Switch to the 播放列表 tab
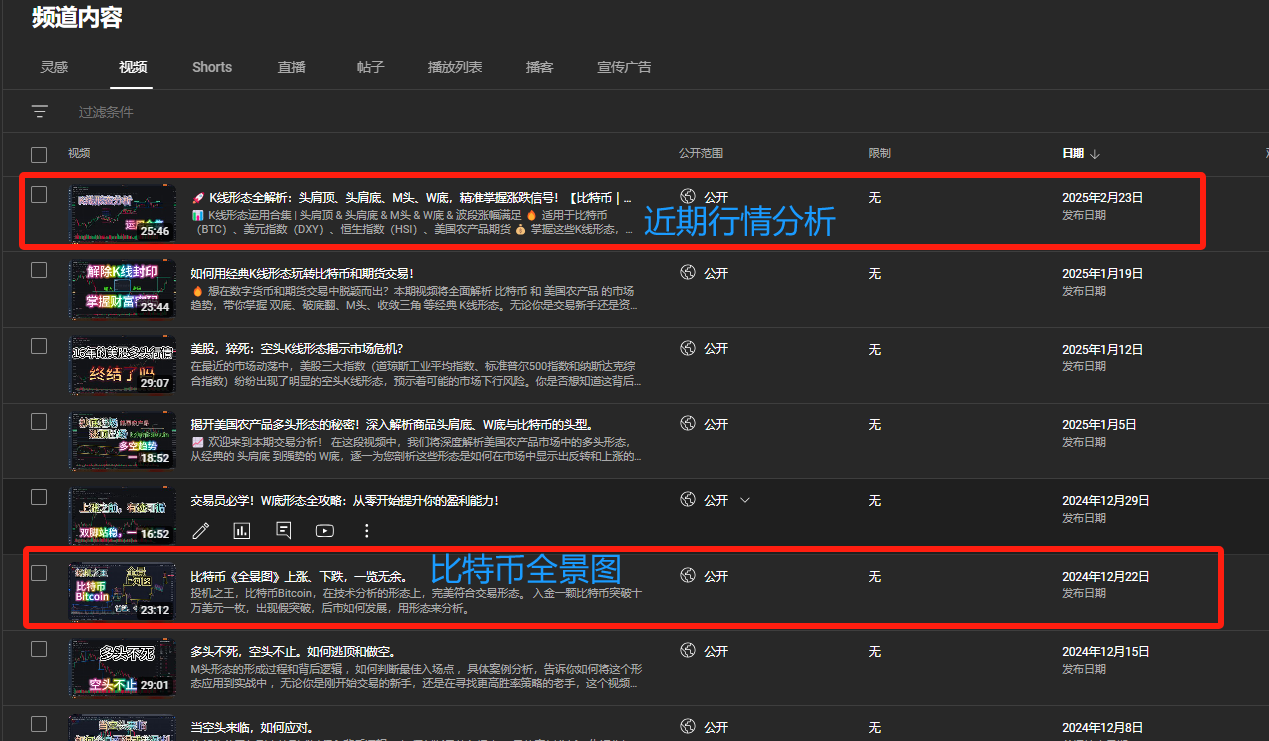 [455, 67]
